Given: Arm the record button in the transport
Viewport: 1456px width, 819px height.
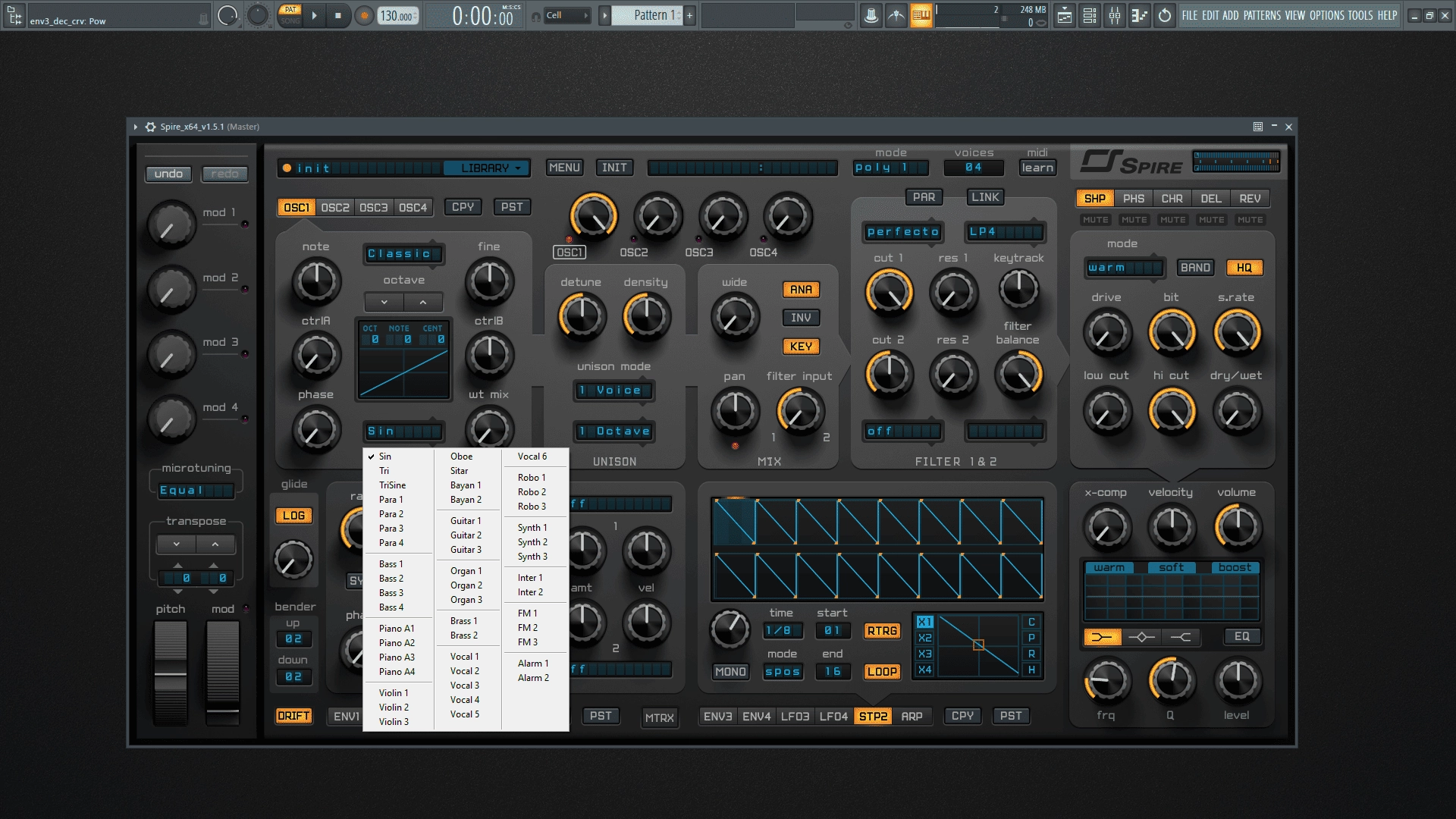Looking at the screenshot, I should click(x=365, y=15).
